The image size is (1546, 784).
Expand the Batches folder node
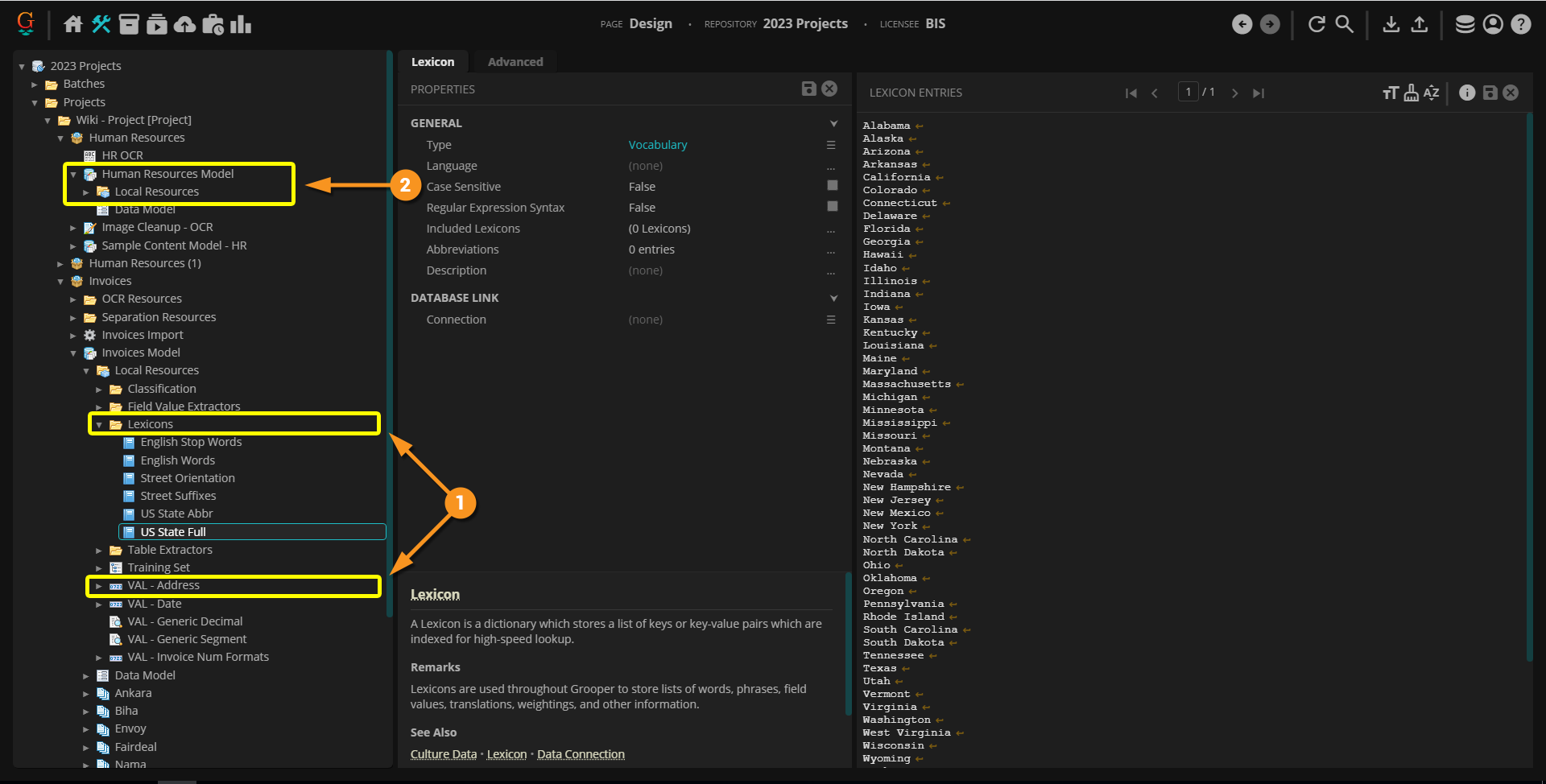pos(35,84)
